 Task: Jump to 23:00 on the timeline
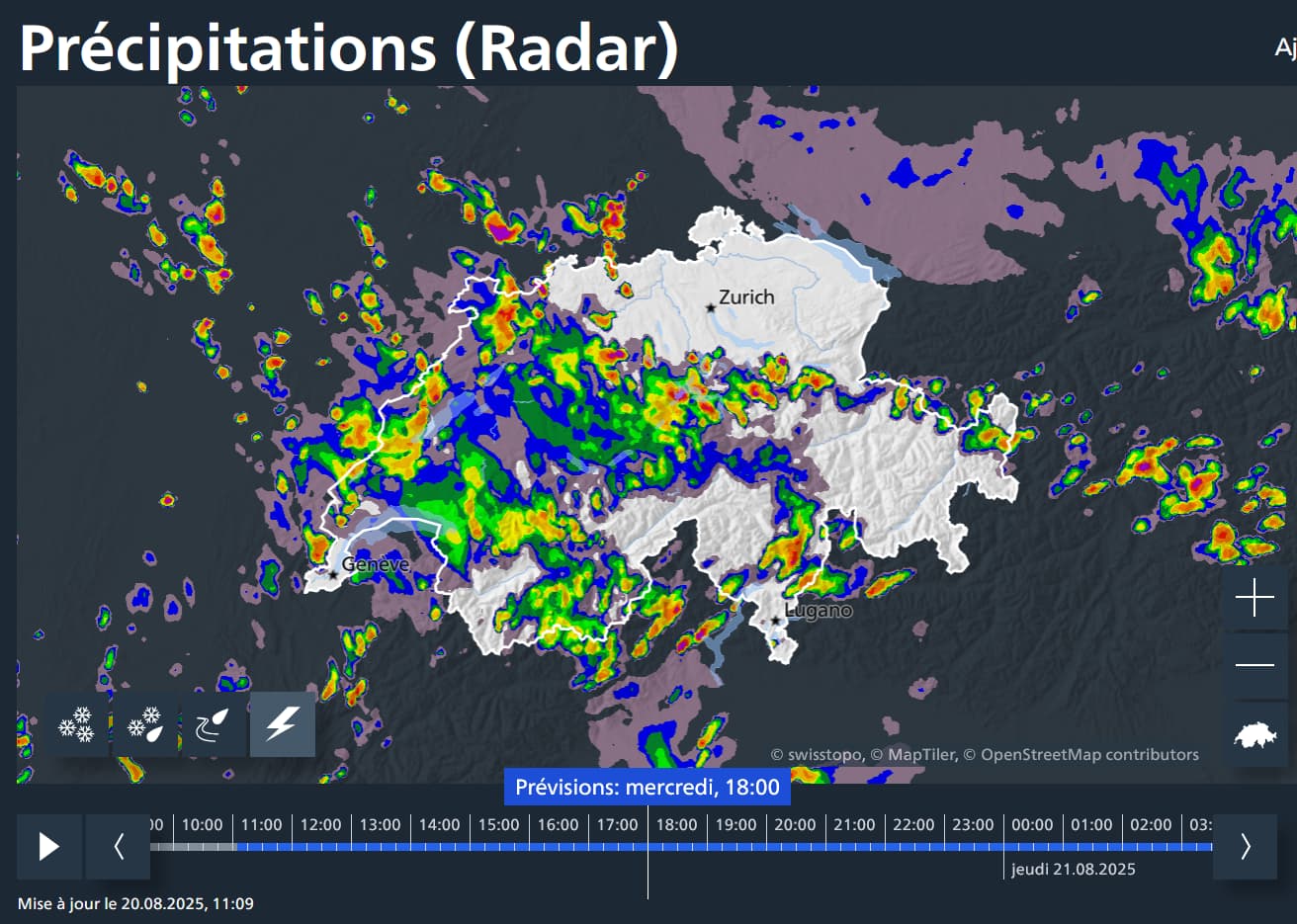point(973,825)
